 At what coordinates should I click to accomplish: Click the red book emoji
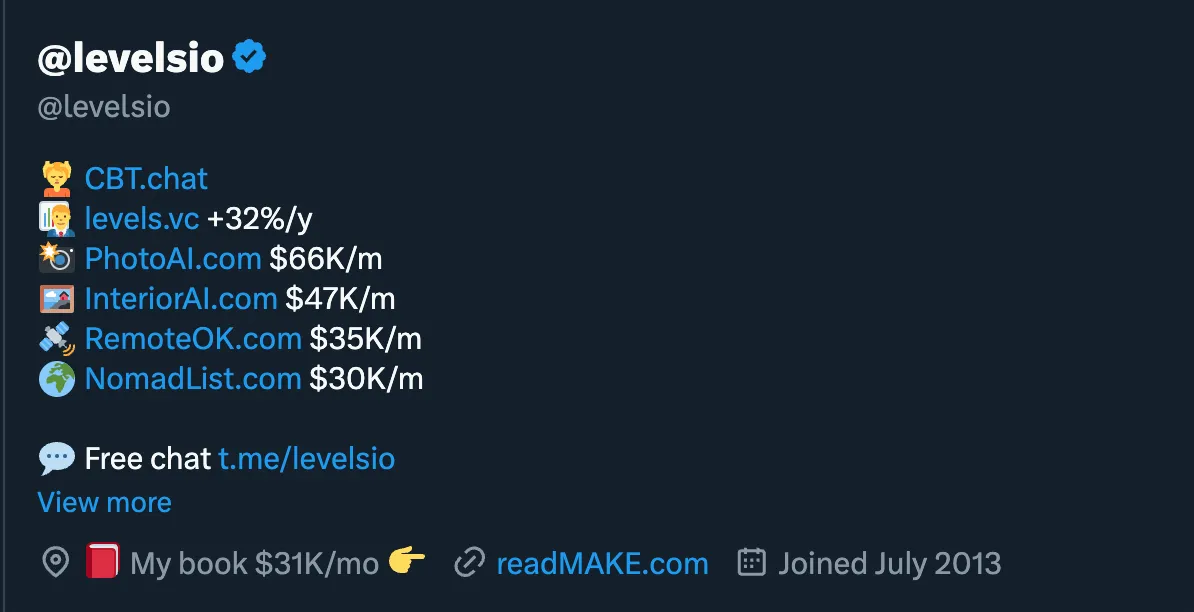point(102,563)
